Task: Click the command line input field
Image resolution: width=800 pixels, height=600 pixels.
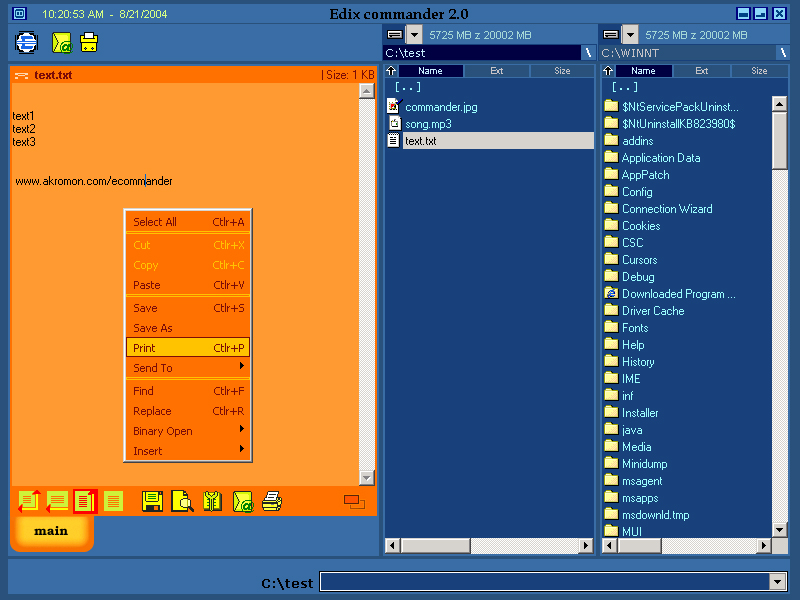Action: (x=544, y=582)
